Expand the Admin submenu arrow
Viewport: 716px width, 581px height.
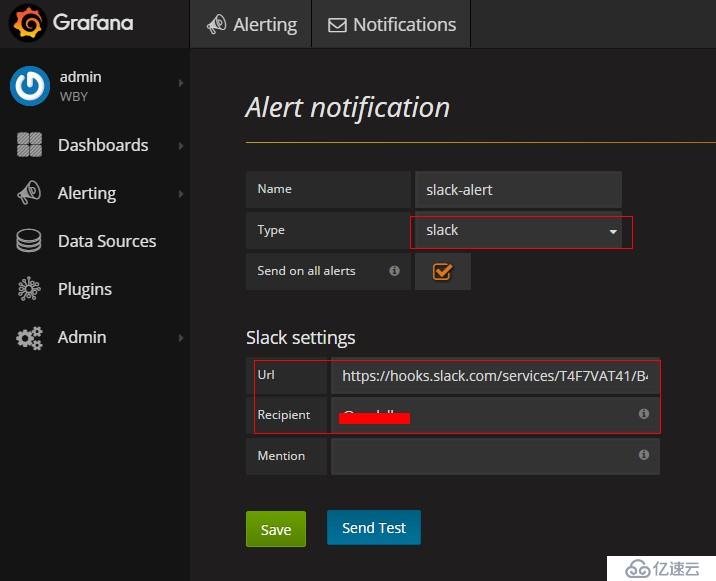(x=181, y=338)
